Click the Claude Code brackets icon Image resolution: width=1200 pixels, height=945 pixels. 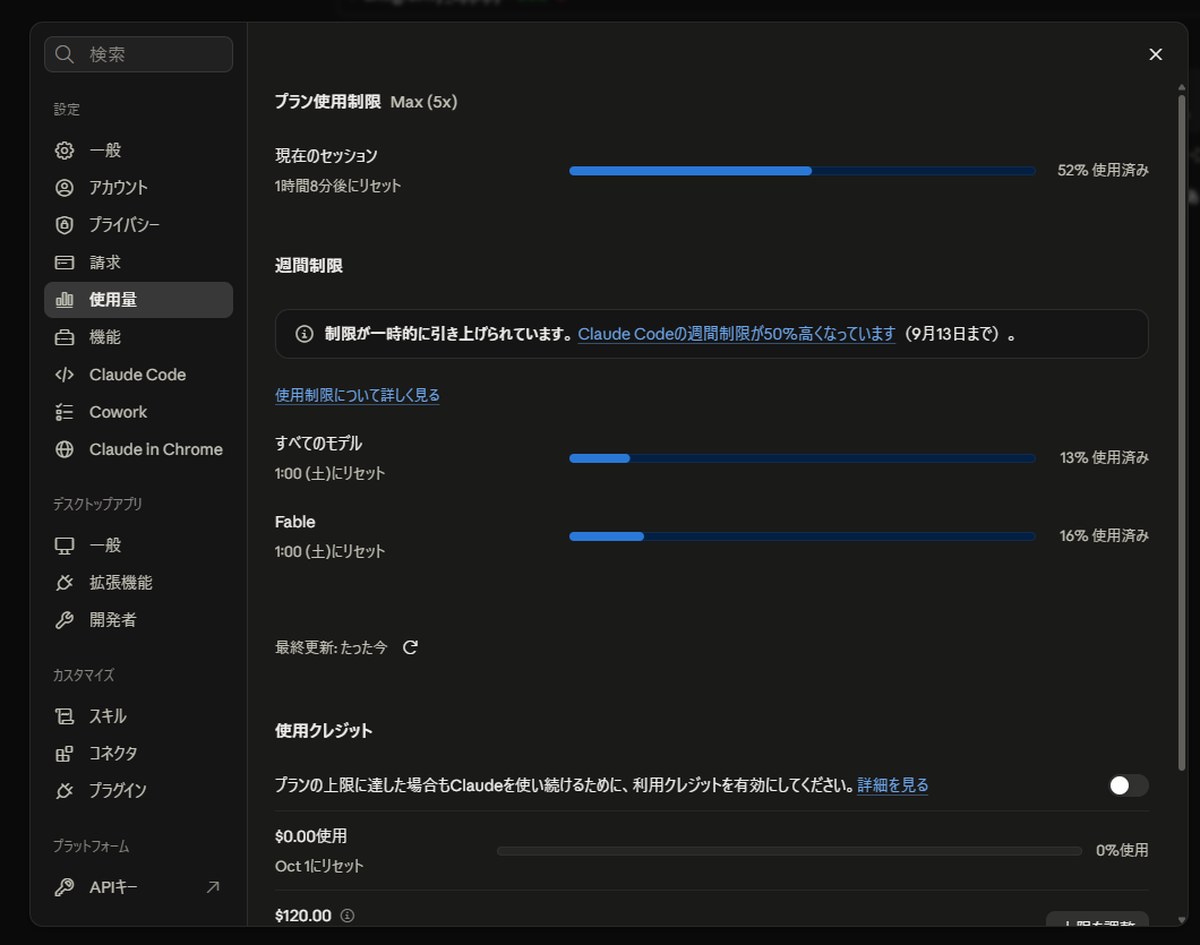(65, 375)
